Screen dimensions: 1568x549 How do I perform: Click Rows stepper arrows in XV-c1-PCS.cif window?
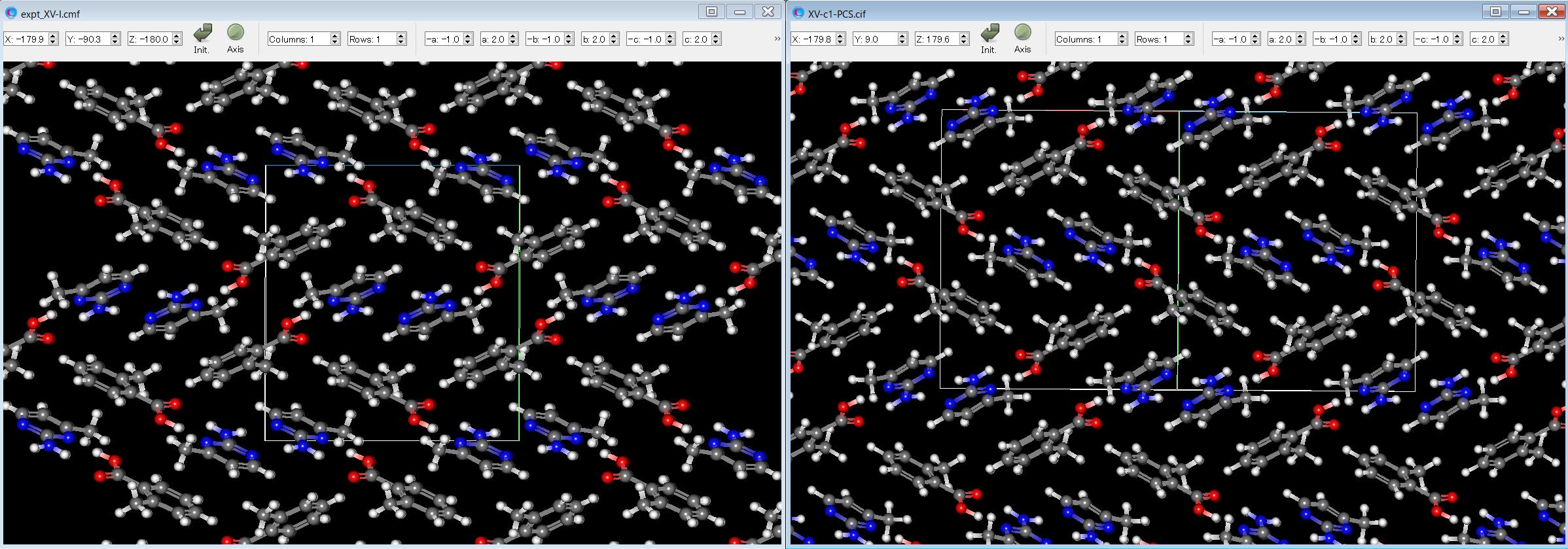(1188, 39)
